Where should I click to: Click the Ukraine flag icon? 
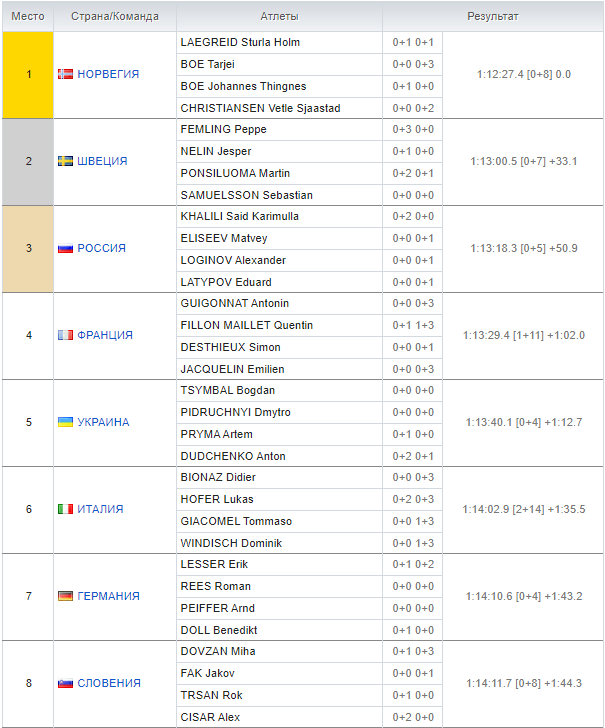click(65, 422)
